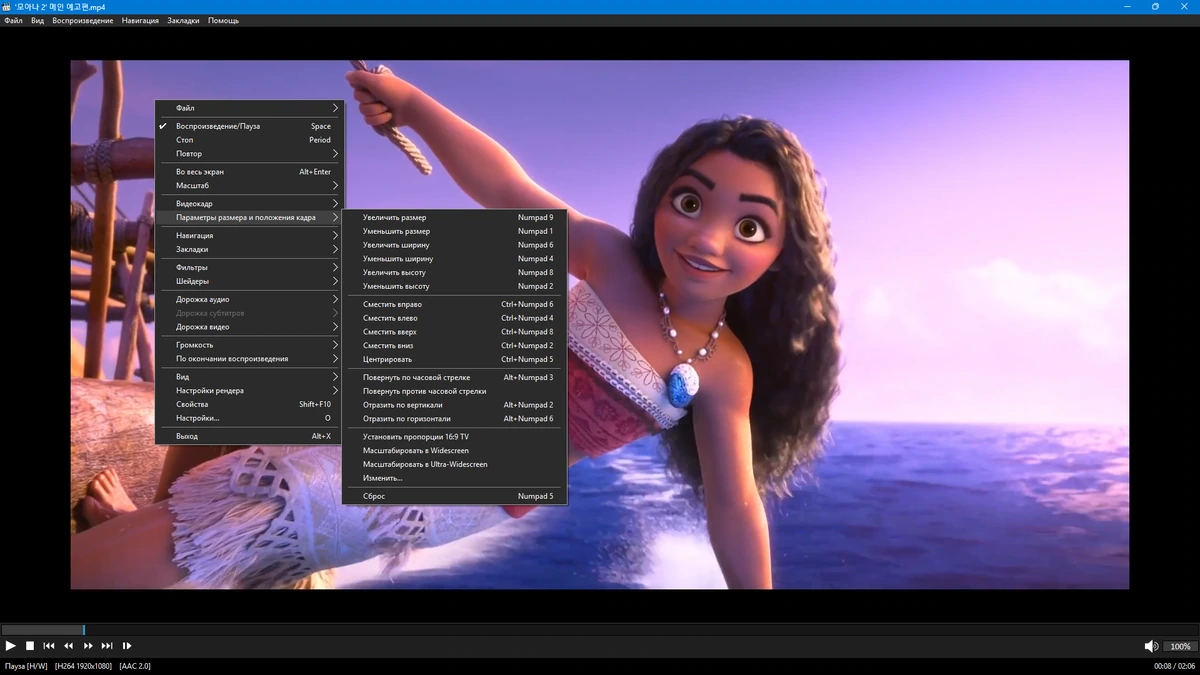Expand the Масштаб submenu
This screenshot has width=1200, height=675.
click(x=249, y=186)
